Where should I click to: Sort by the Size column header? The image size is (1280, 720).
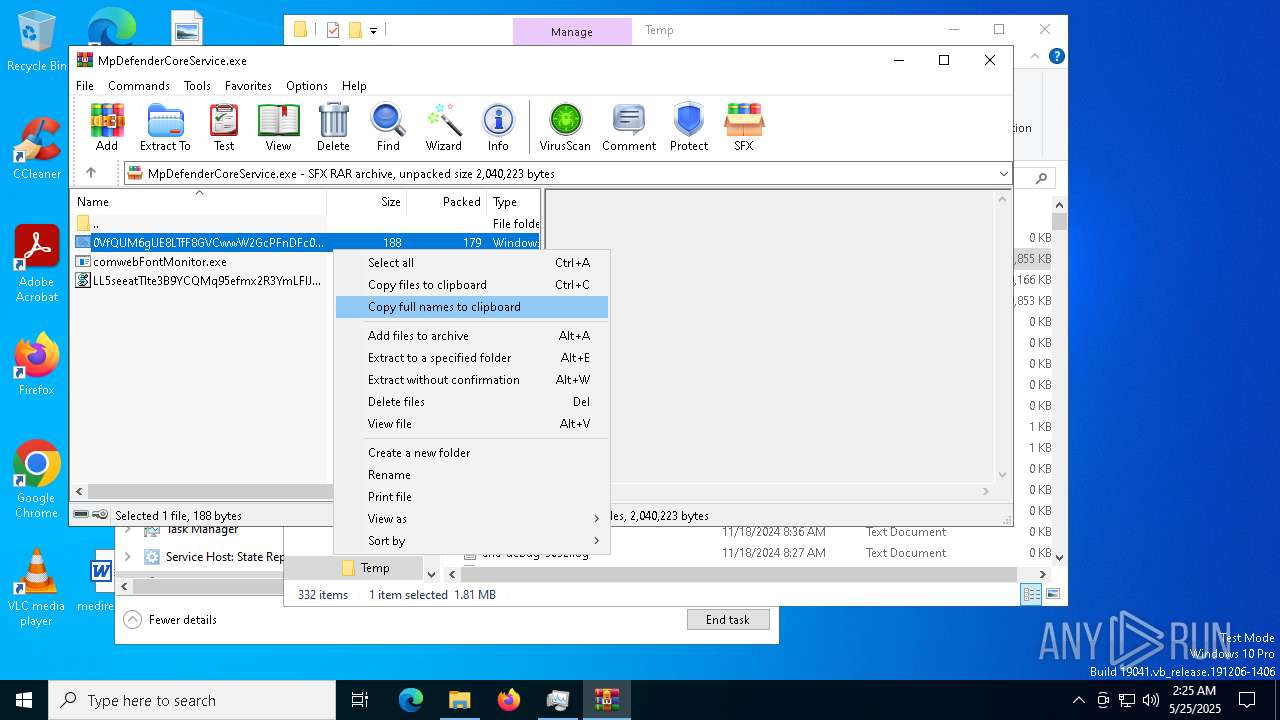coord(366,202)
